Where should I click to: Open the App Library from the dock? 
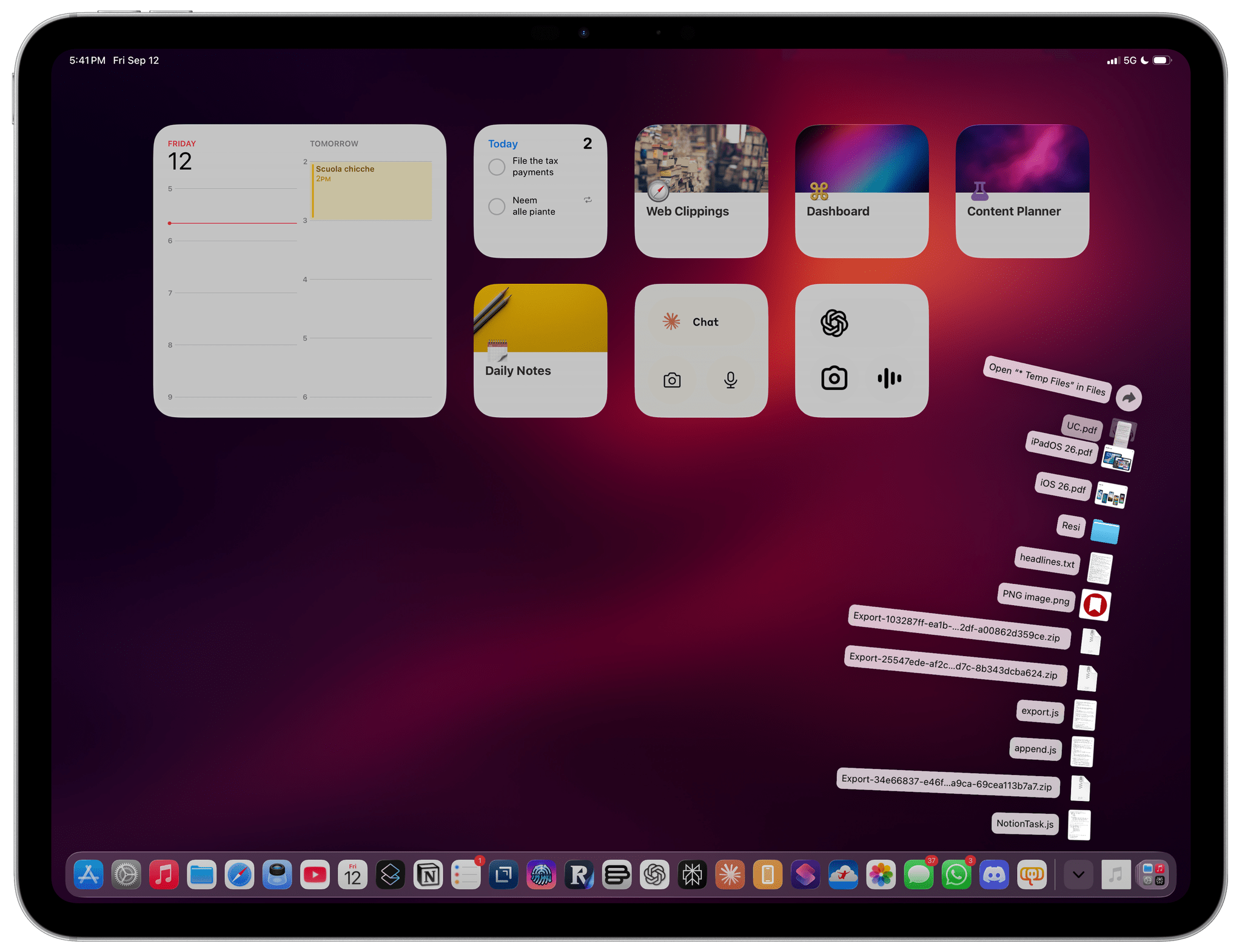[1153, 875]
